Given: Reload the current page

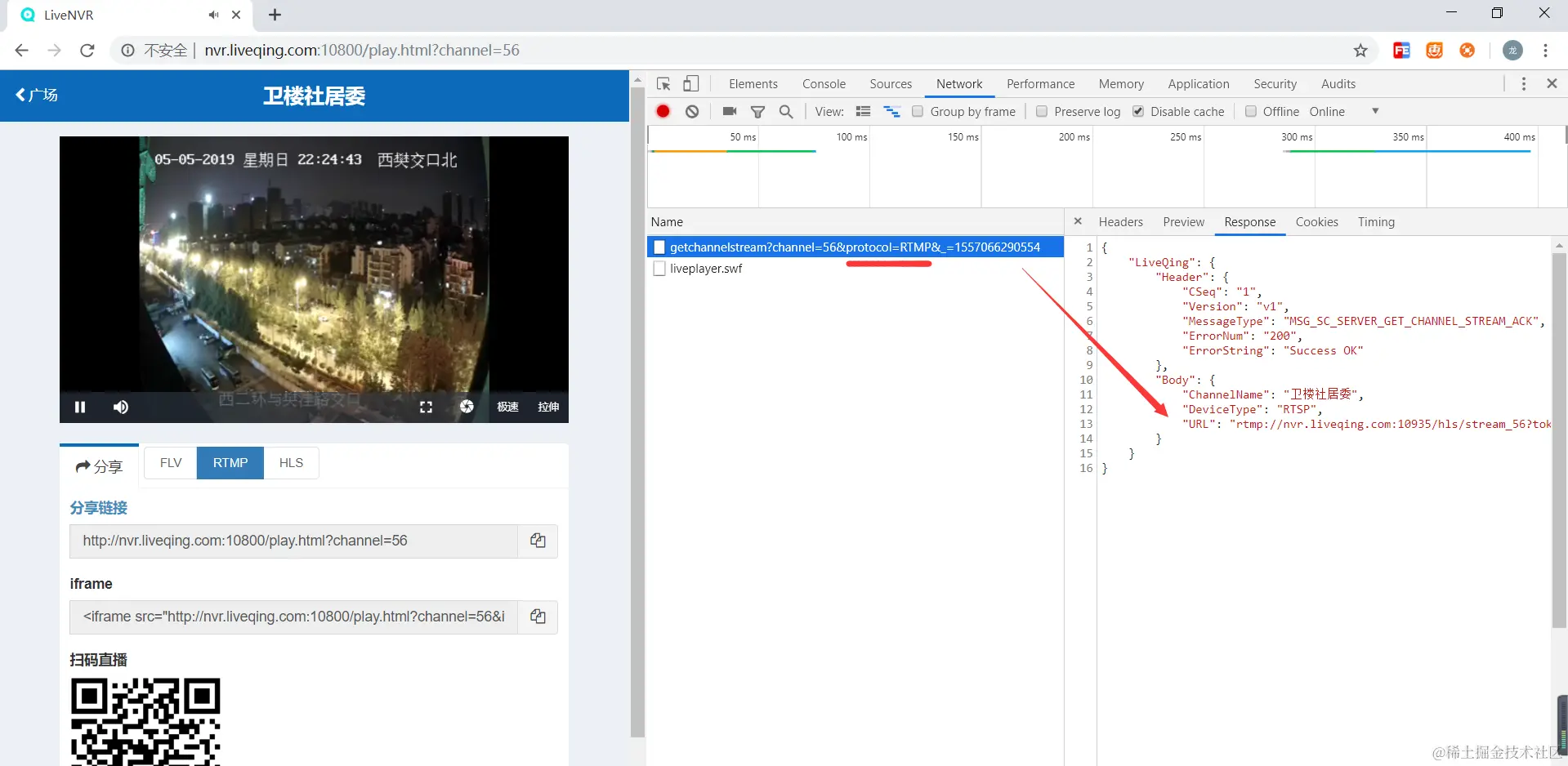Looking at the screenshot, I should pyautogui.click(x=87, y=51).
